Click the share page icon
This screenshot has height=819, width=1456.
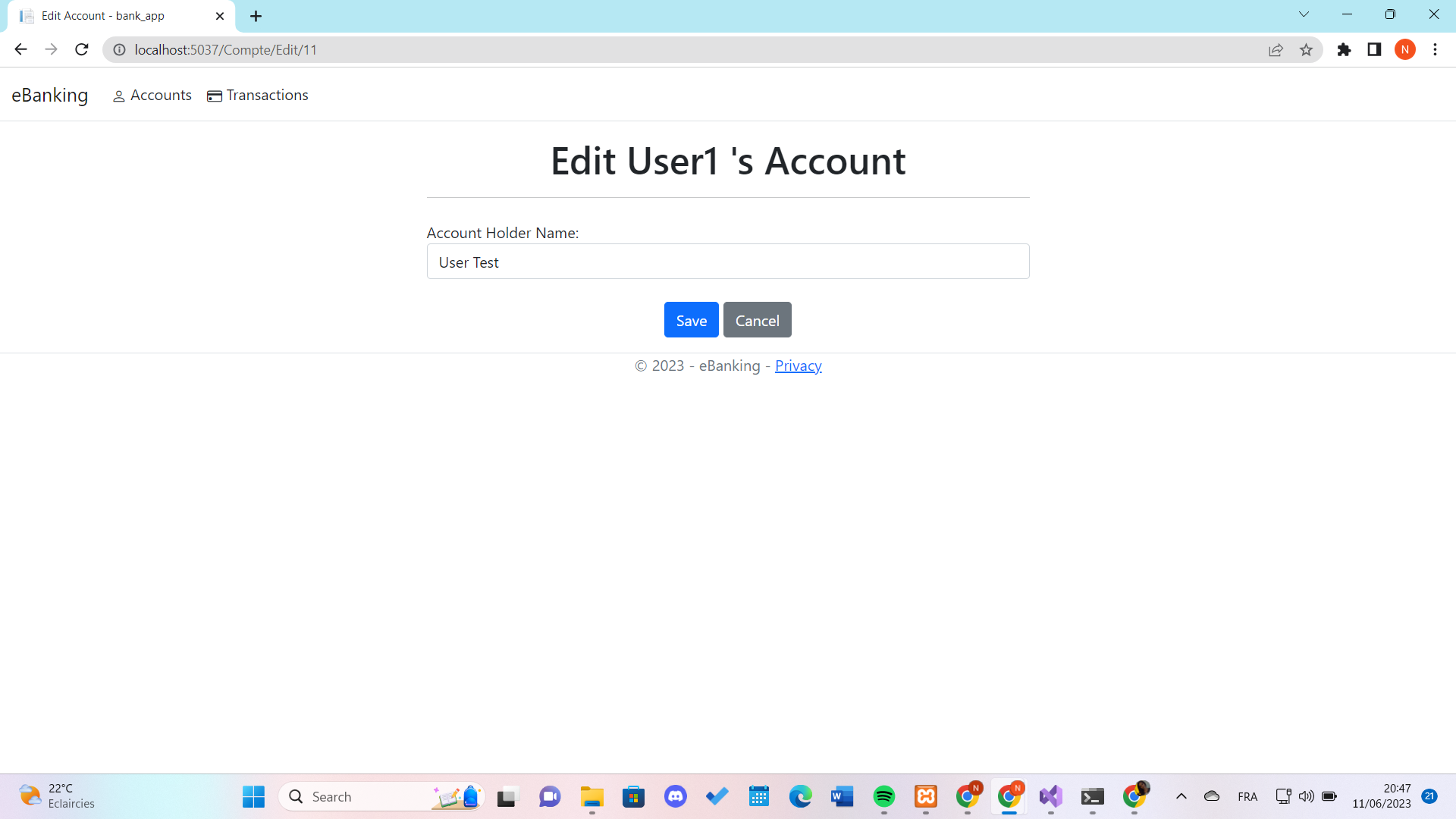click(x=1276, y=49)
